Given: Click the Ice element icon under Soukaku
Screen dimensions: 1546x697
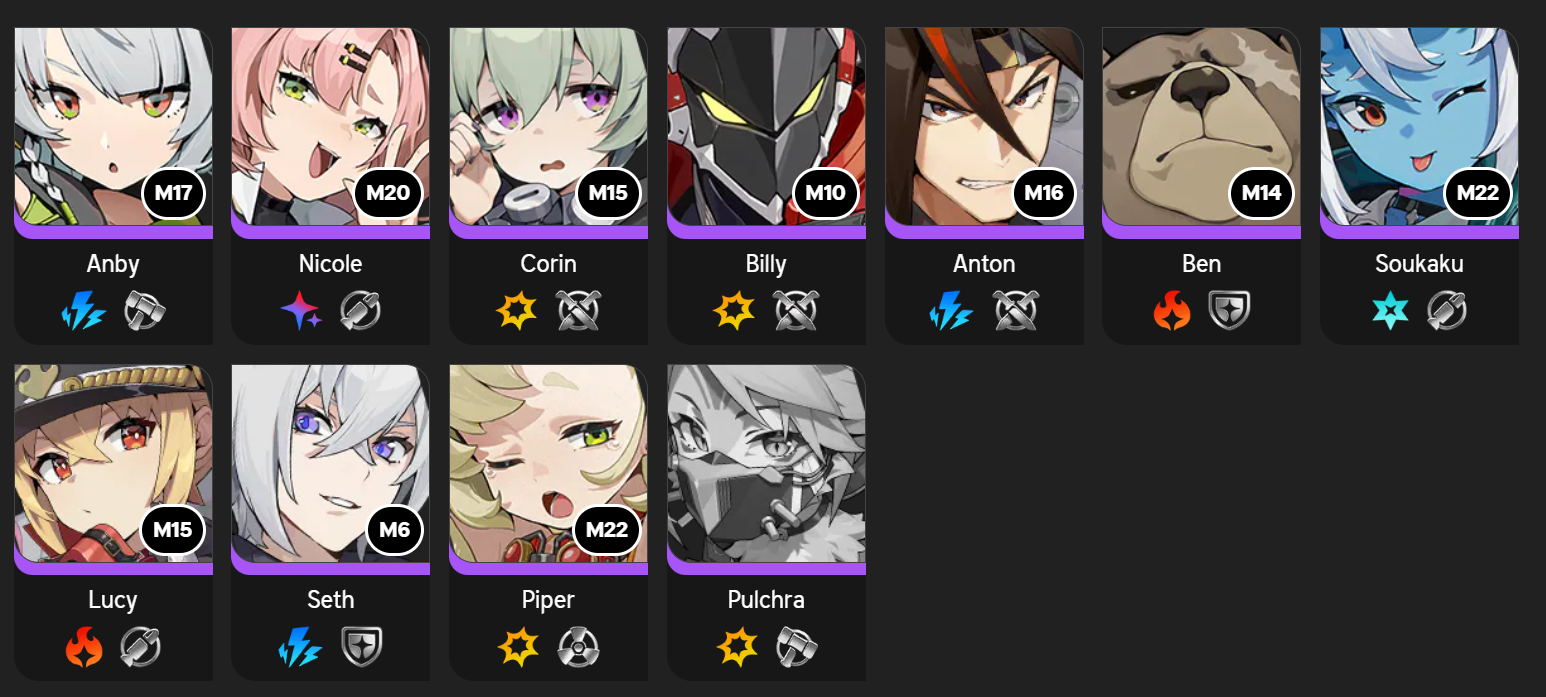Looking at the screenshot, I should (x=1390, y=311).
